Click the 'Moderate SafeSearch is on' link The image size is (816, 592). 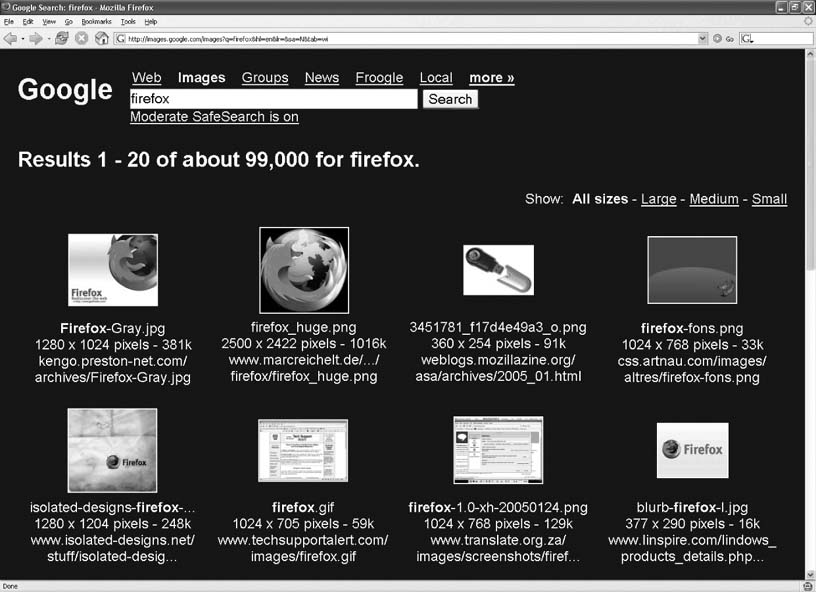click(x=214, y=117)
